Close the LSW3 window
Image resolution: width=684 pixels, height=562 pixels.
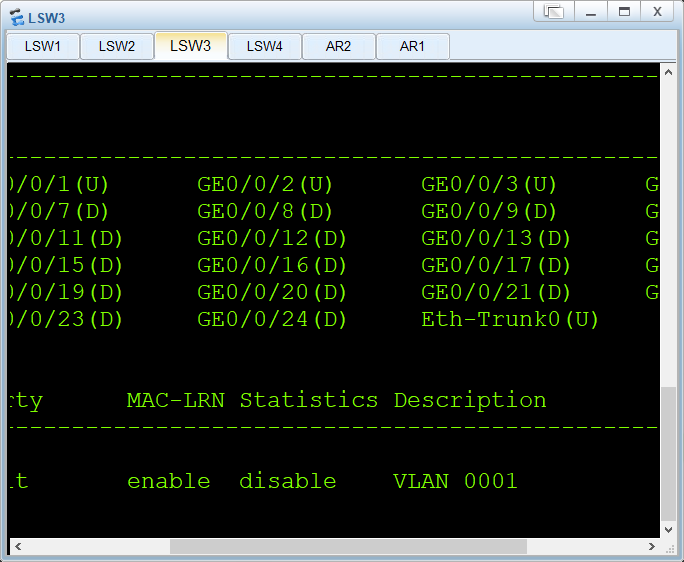[x=657, y=11]
